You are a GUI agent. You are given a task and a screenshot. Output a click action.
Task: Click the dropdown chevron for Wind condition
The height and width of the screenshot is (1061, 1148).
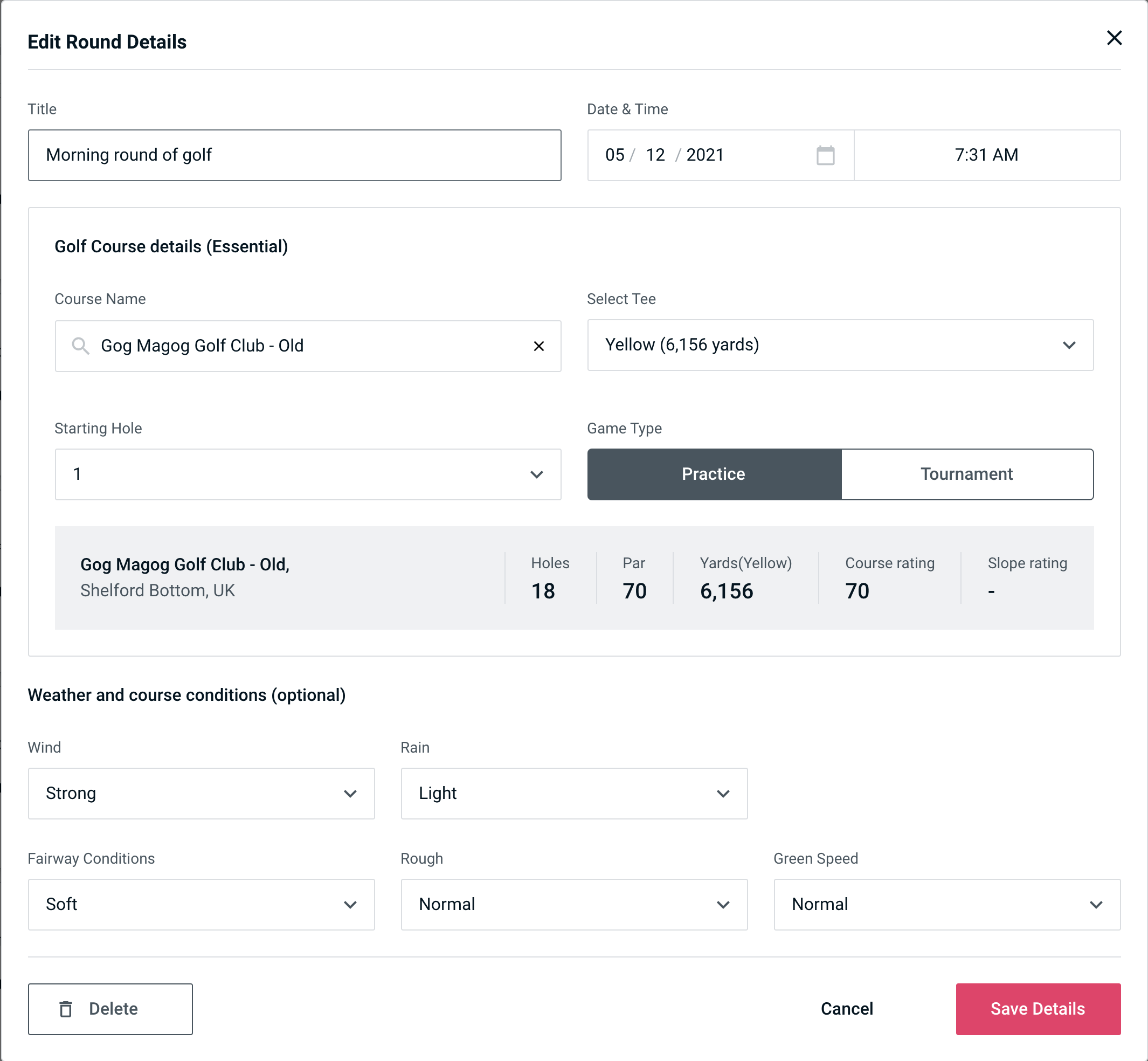coord(352,793)
